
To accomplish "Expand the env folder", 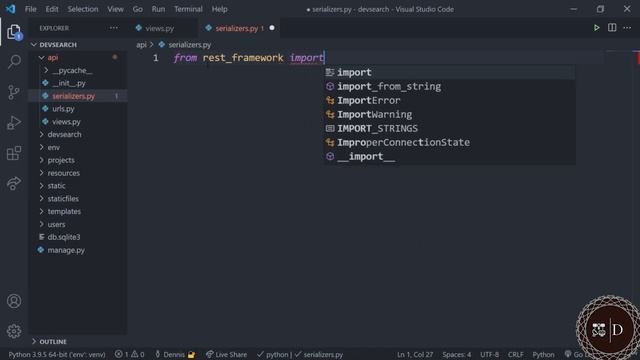I will point(78,147).
